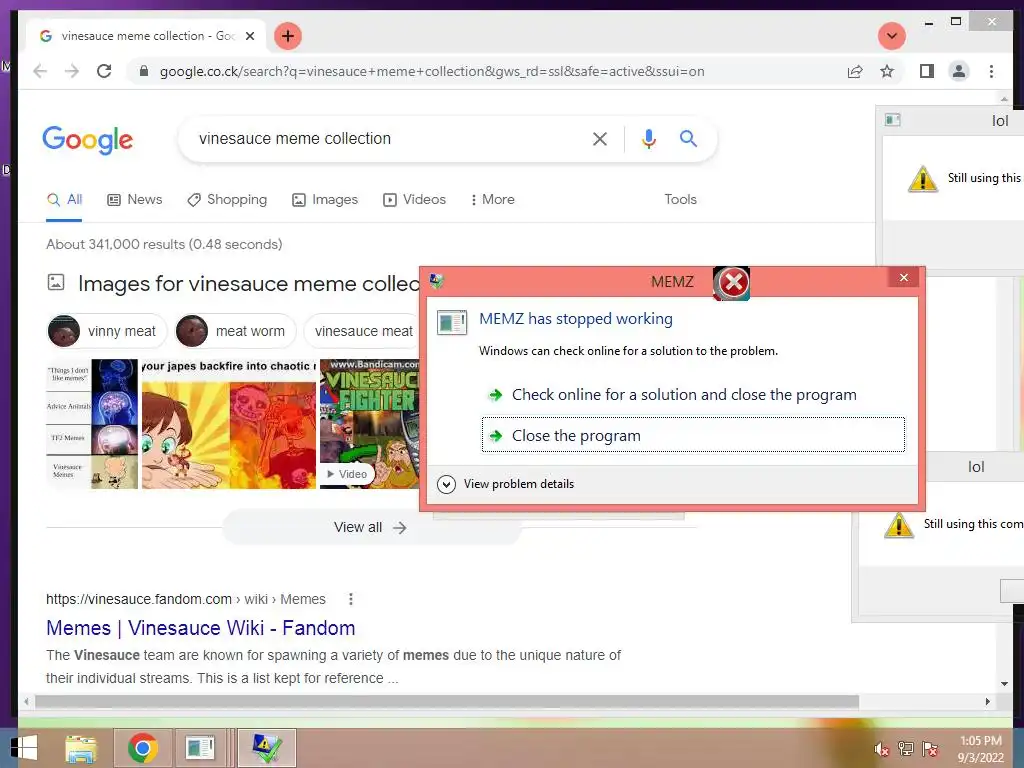This screenshot has width=1024, height=768.
Task: Click the horizontal page scrollbar
Action: click(447, 701)
